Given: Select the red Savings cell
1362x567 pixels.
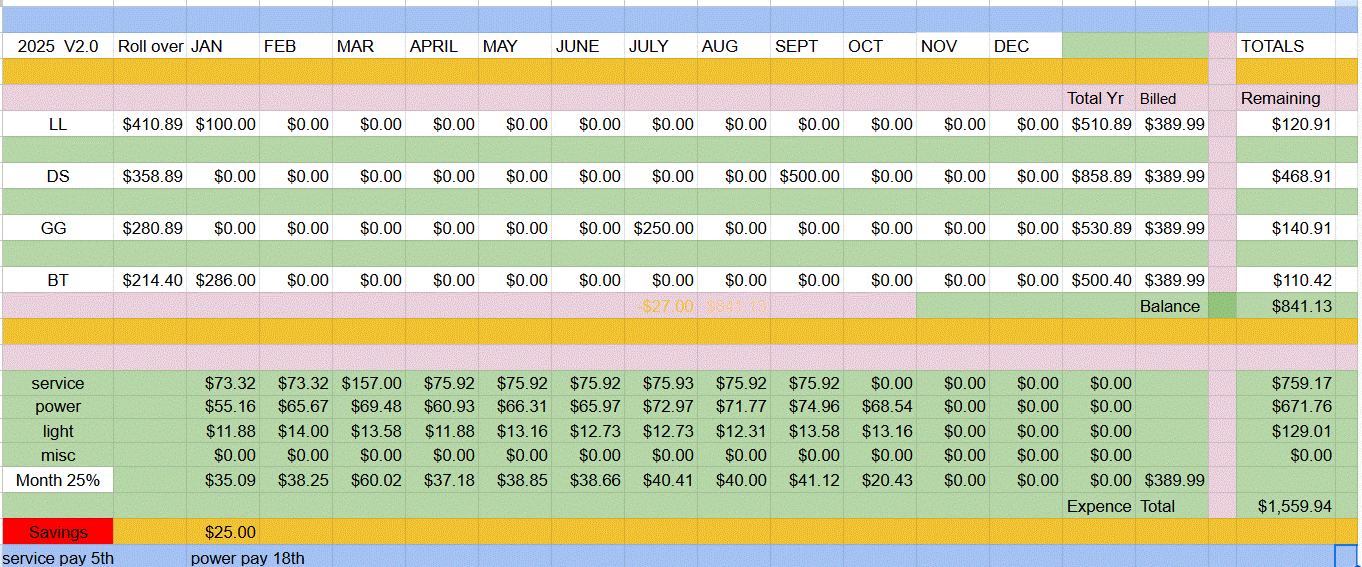Looking at the screenshot, I should point(58,532).
